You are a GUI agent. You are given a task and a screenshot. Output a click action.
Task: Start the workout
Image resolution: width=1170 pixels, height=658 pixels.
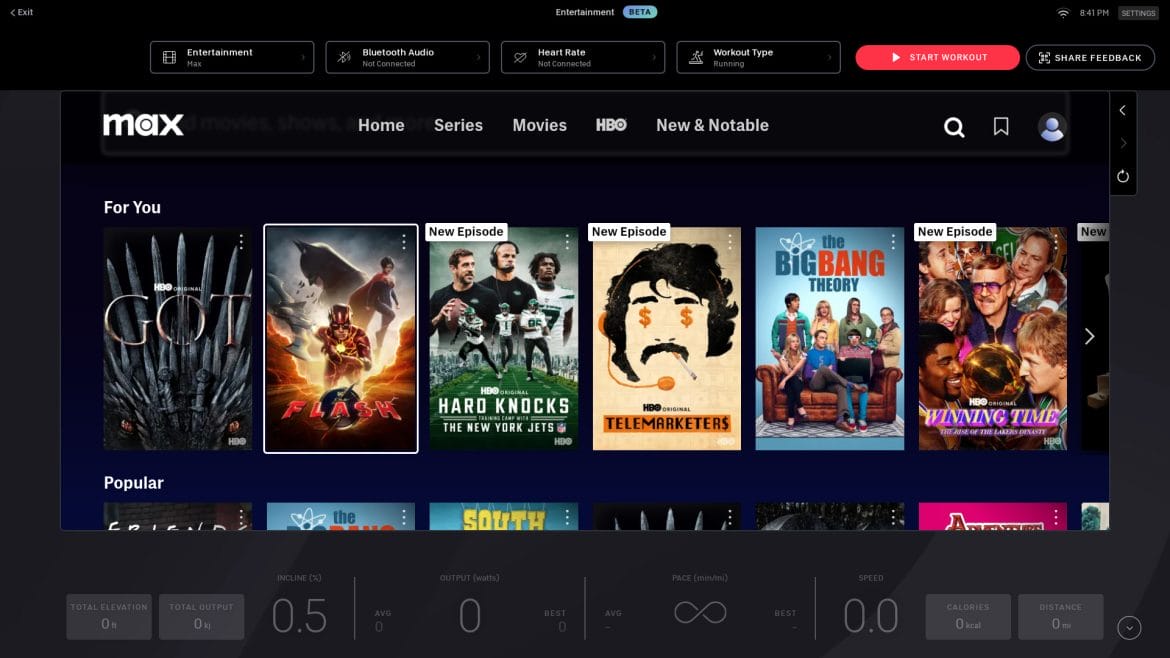coord(937,57)
